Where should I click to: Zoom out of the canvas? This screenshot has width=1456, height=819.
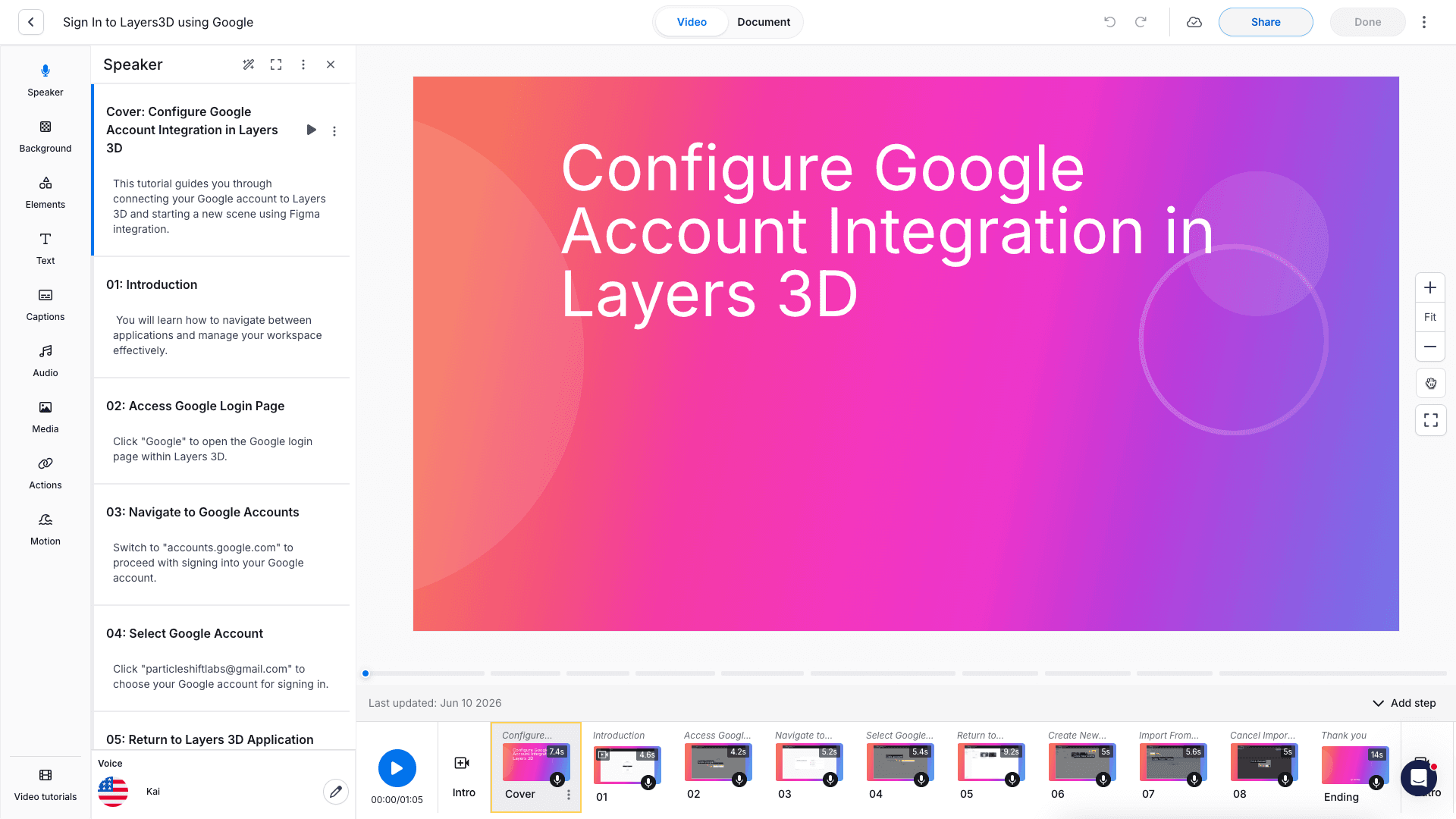(1430, 347)
